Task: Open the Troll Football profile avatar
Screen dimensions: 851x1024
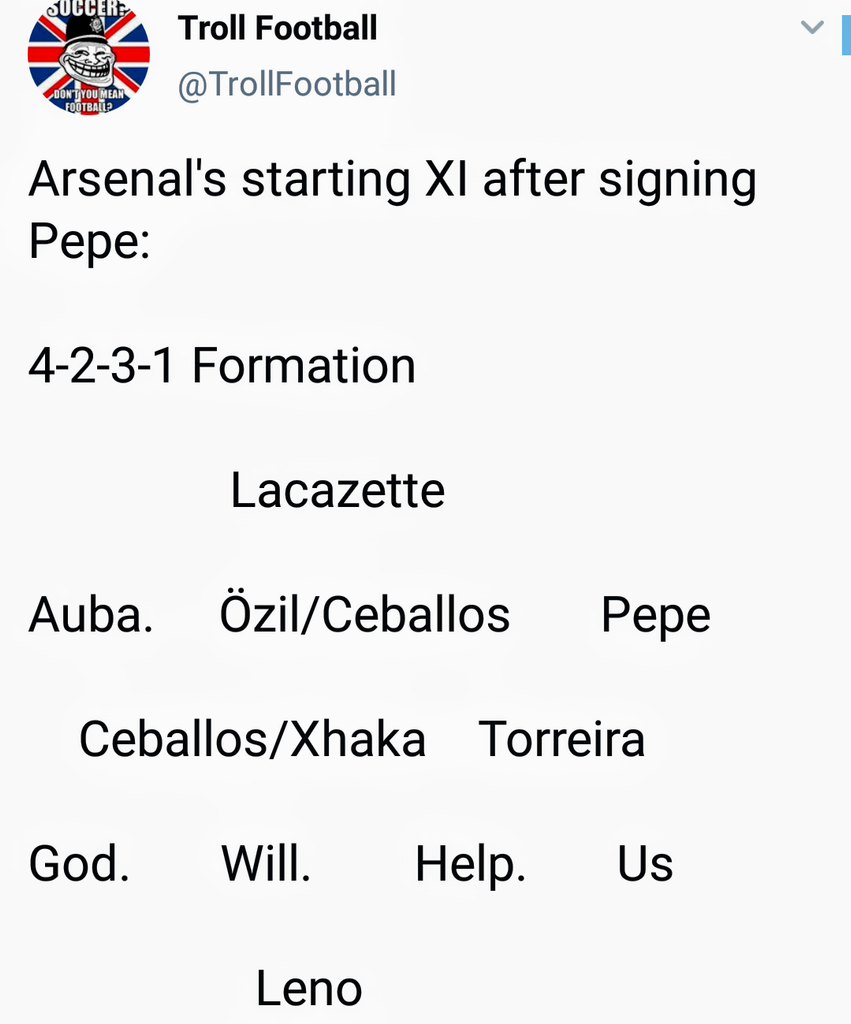Action: [88, 57]
